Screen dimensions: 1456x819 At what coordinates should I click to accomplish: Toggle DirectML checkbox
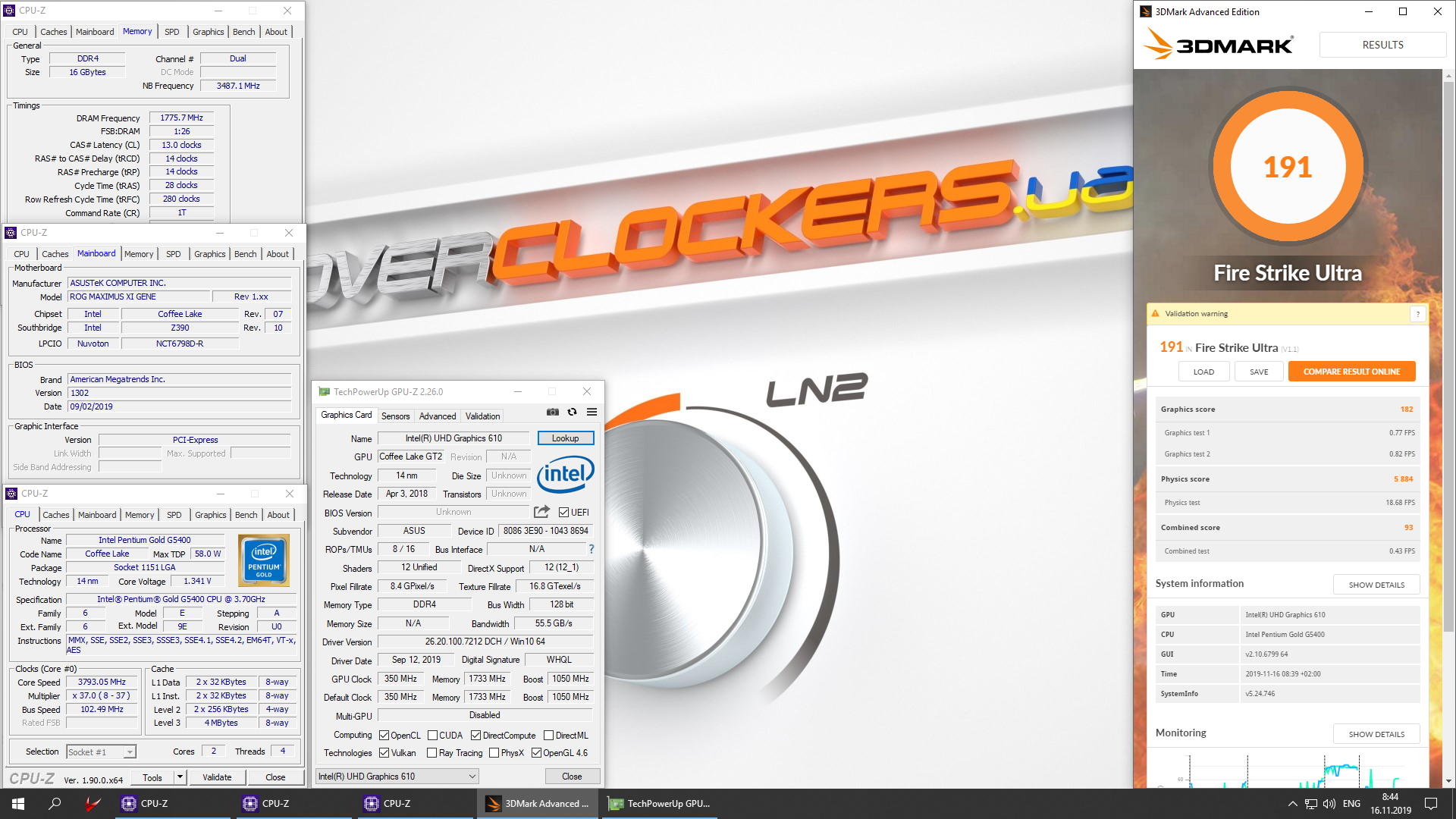[548, 736]
